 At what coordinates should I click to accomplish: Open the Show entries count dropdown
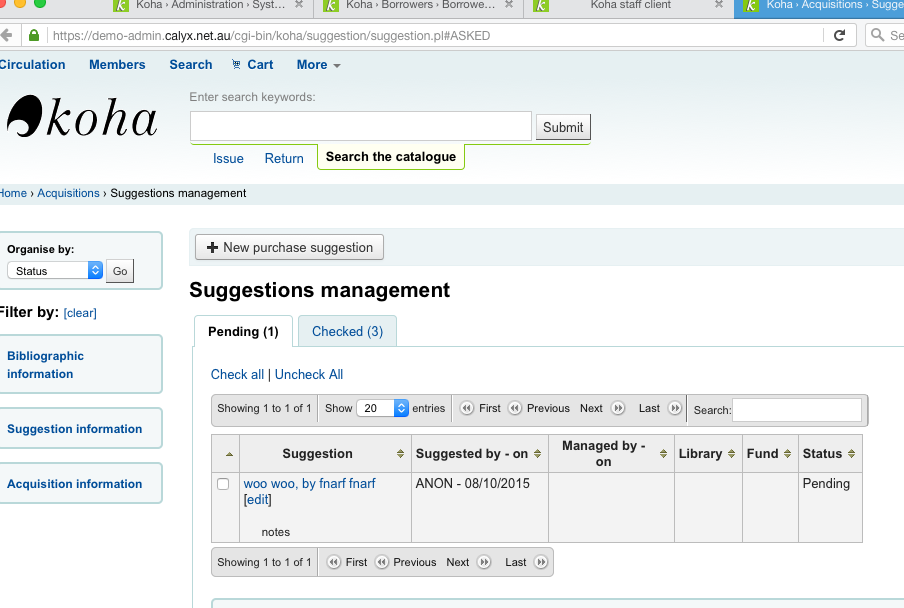385,408
